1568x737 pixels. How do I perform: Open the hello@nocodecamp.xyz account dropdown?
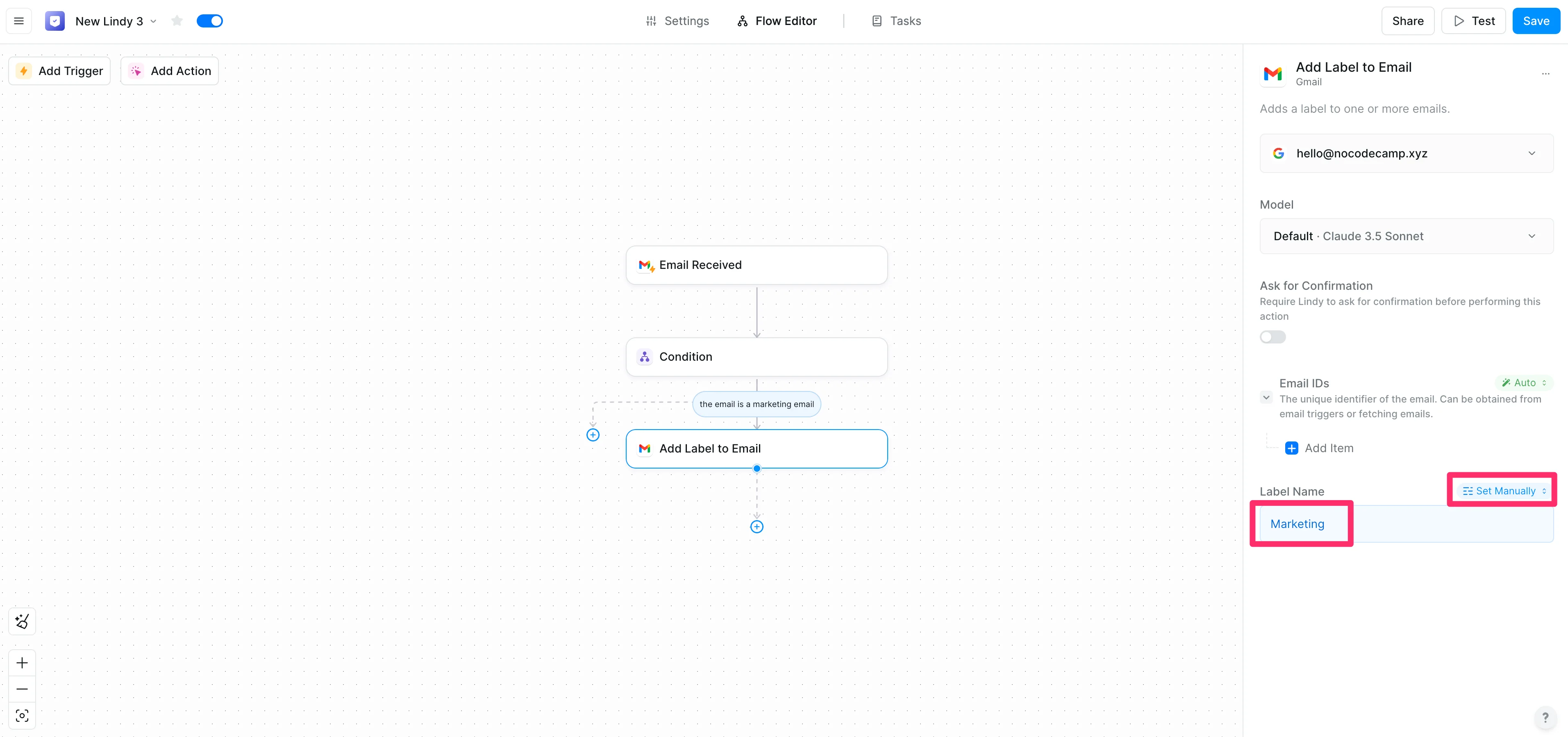[x=1406, y=153]
